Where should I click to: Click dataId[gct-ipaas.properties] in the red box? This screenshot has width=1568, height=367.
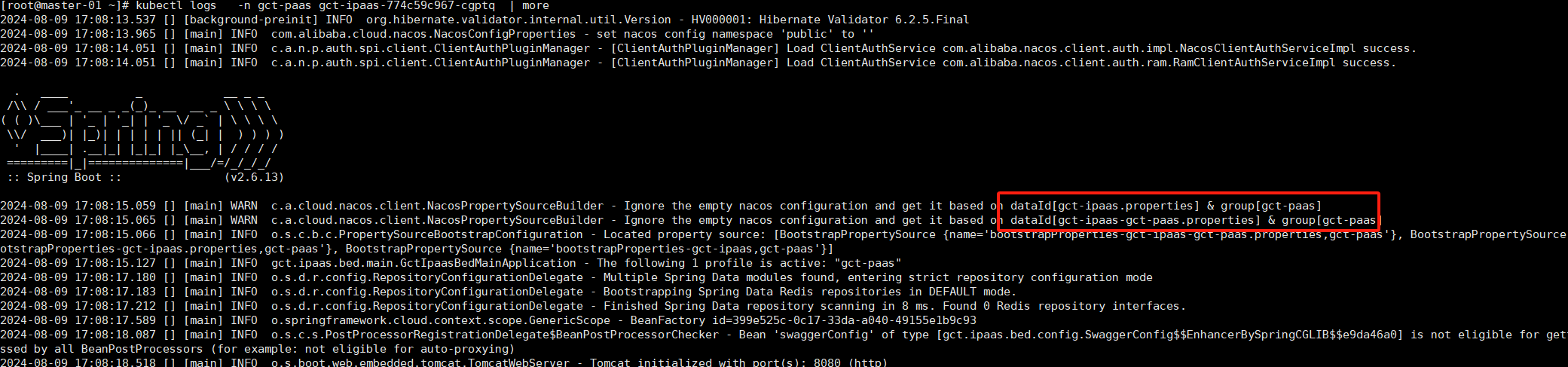(x=1105, y=206)
